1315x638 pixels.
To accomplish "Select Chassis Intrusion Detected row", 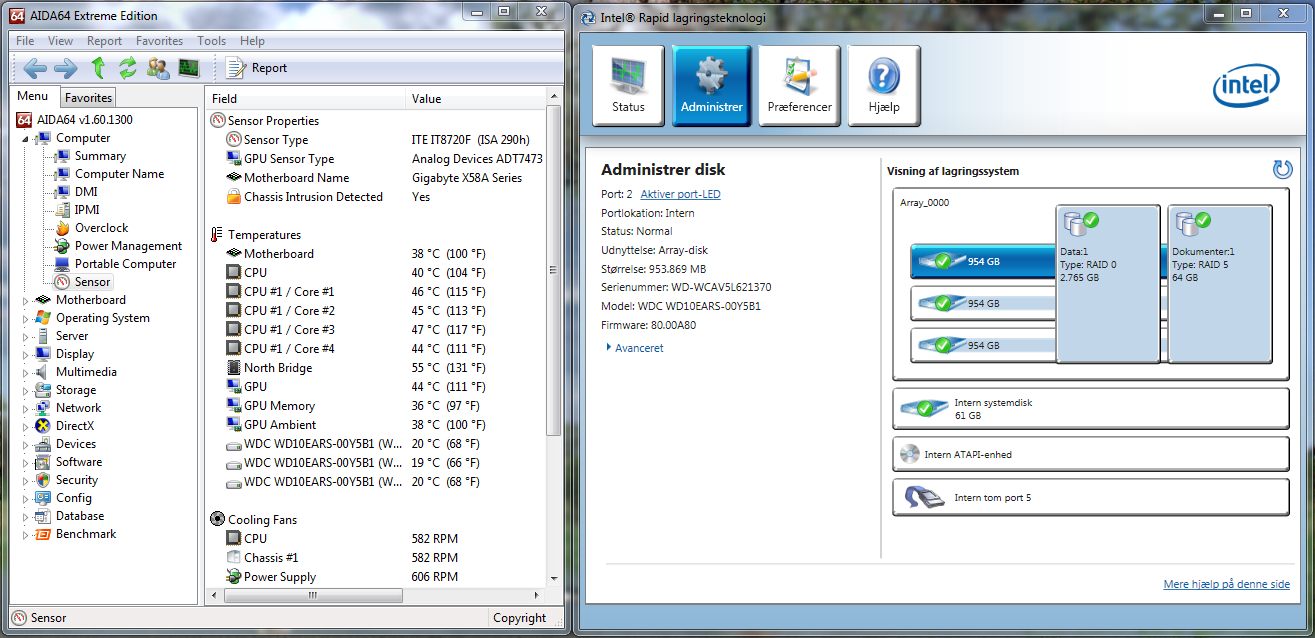I will 376,197.
